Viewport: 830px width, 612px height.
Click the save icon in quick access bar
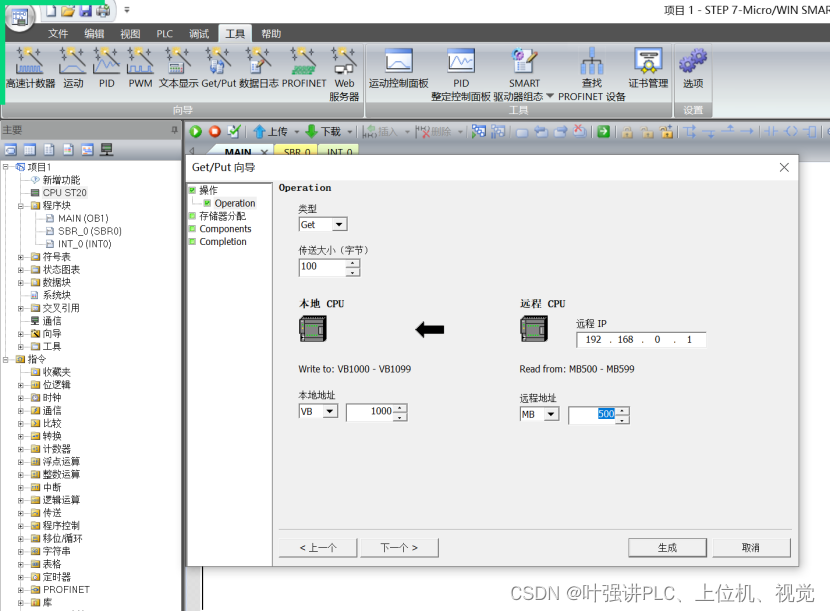pos(85,10)
